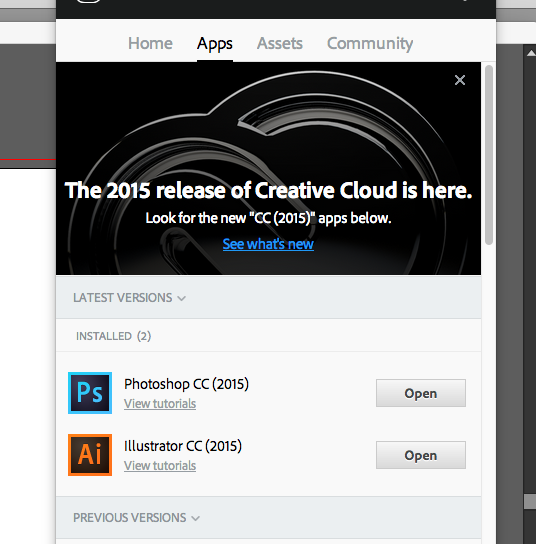
Task: Follow the See what's new link
Action: click(268, 244)
